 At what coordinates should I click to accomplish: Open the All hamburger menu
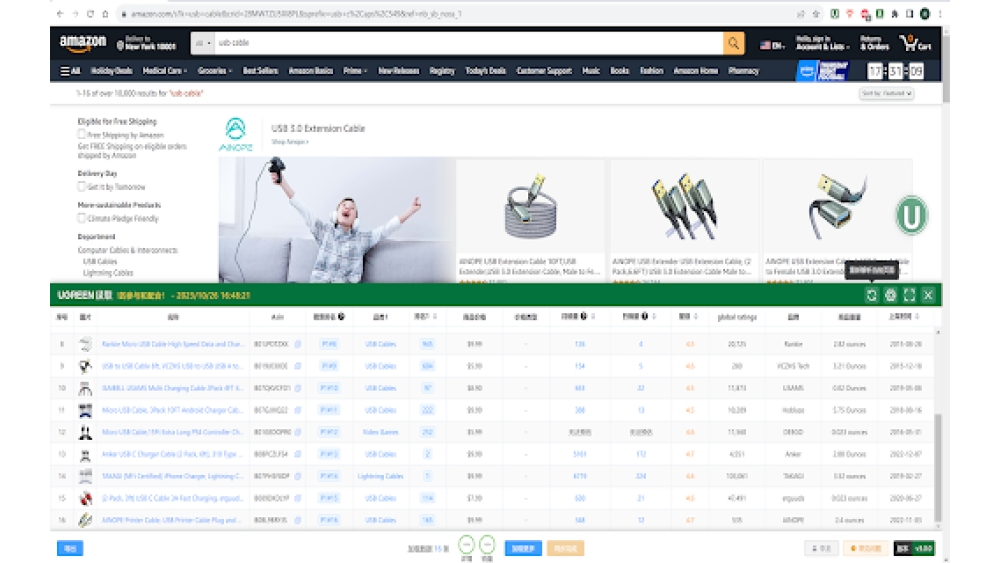tap(70, 71)
